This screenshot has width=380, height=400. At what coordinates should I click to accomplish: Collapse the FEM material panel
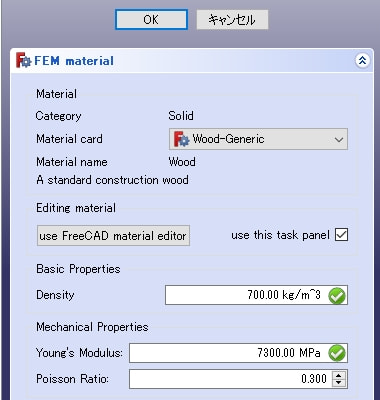(362, 61)
